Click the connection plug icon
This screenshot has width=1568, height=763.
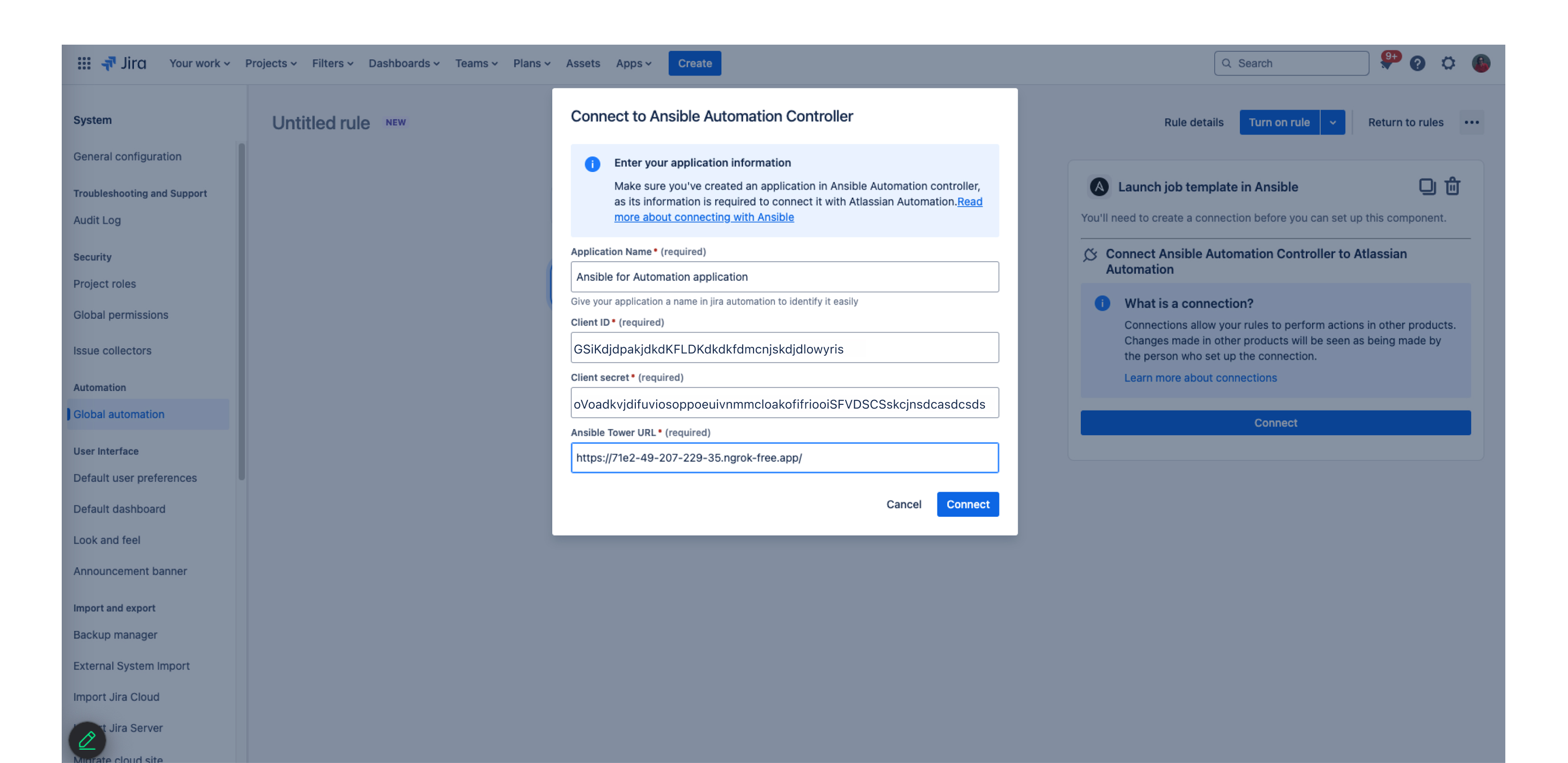1089,255
